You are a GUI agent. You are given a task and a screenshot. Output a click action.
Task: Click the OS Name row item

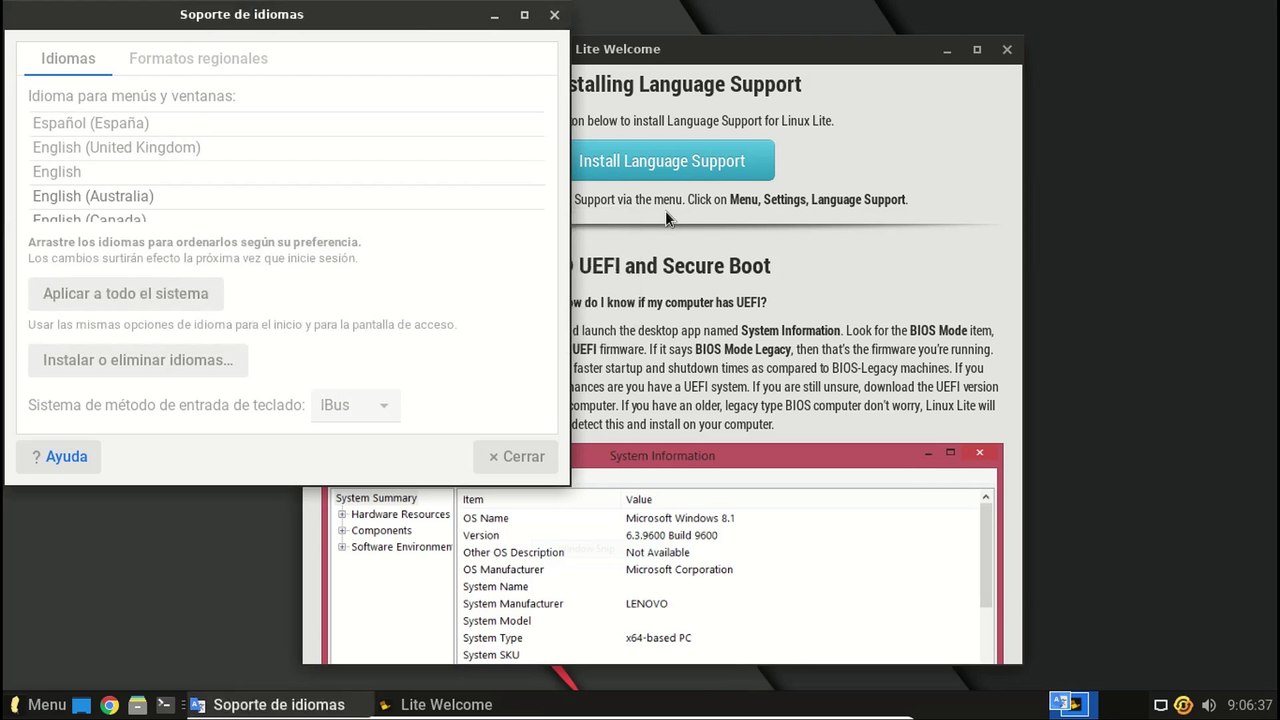(x=486, y=518)
